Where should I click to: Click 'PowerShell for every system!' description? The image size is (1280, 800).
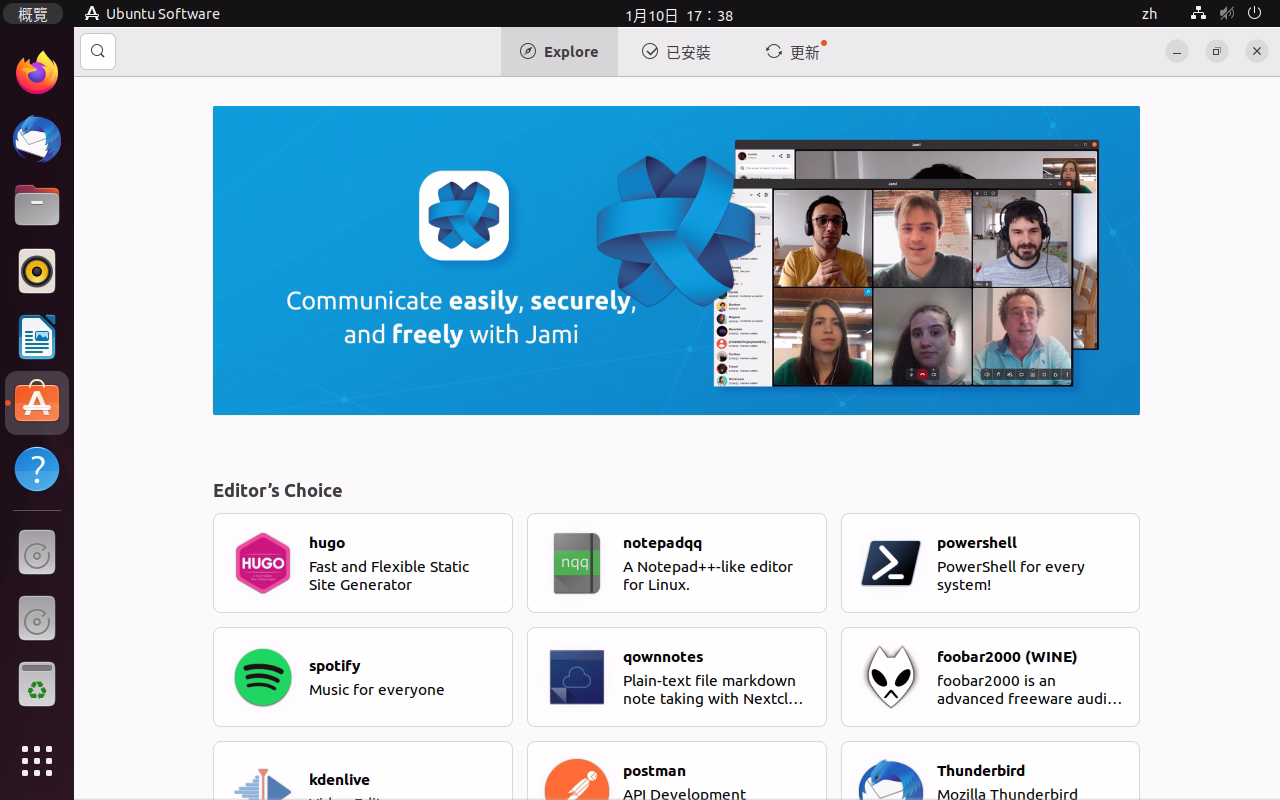[1011, 575]
